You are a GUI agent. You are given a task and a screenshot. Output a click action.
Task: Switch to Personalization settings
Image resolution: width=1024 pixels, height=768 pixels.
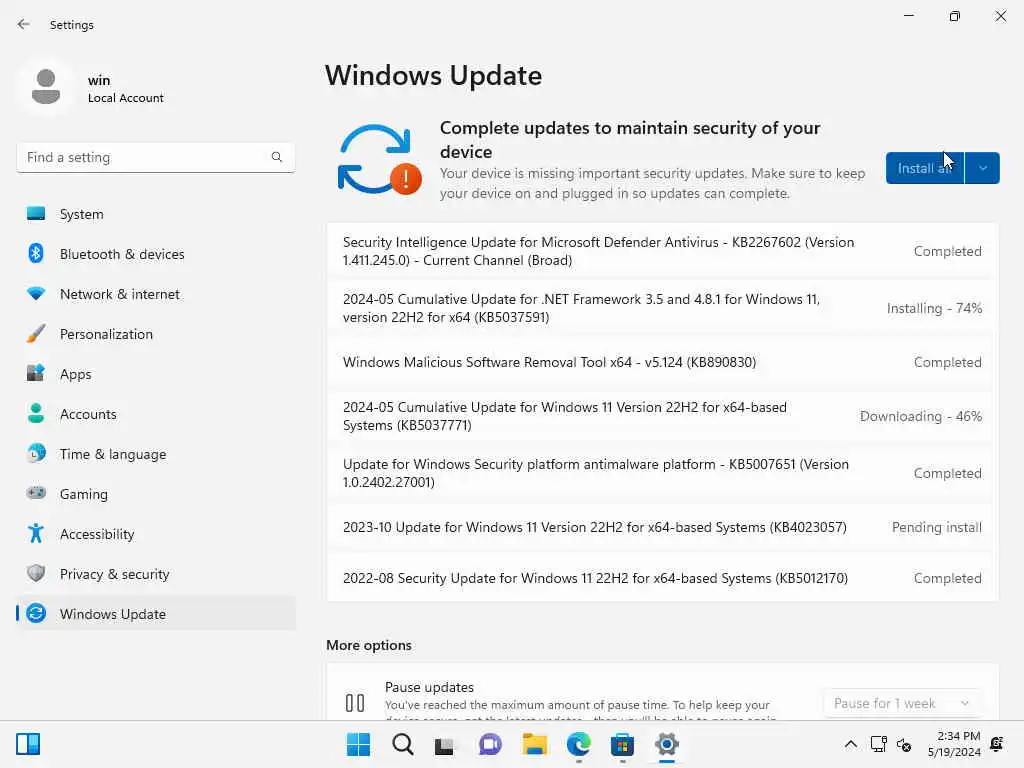pyautogui.click(x=155, y=334)
